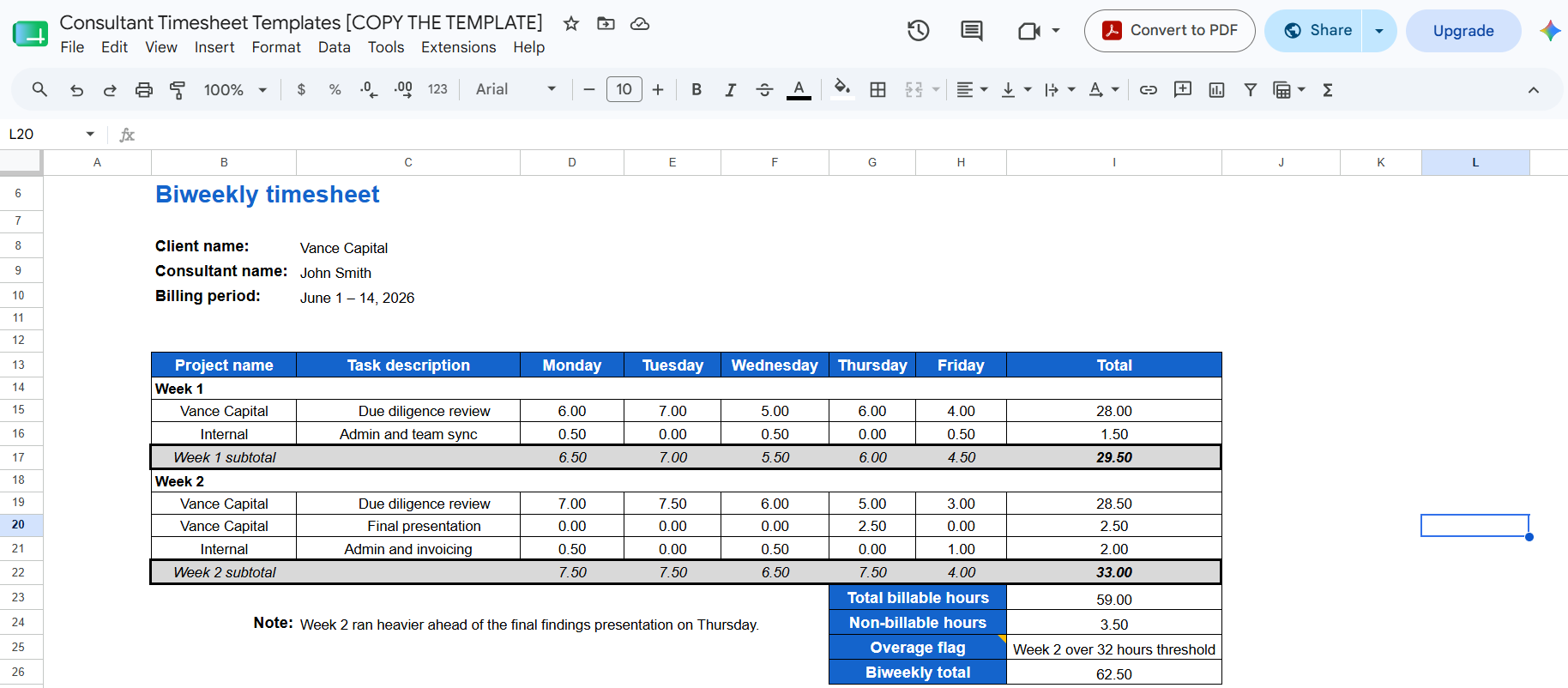View cloud save status
Viewport: 1568px width, 688px height.
[x=640, y=23]
